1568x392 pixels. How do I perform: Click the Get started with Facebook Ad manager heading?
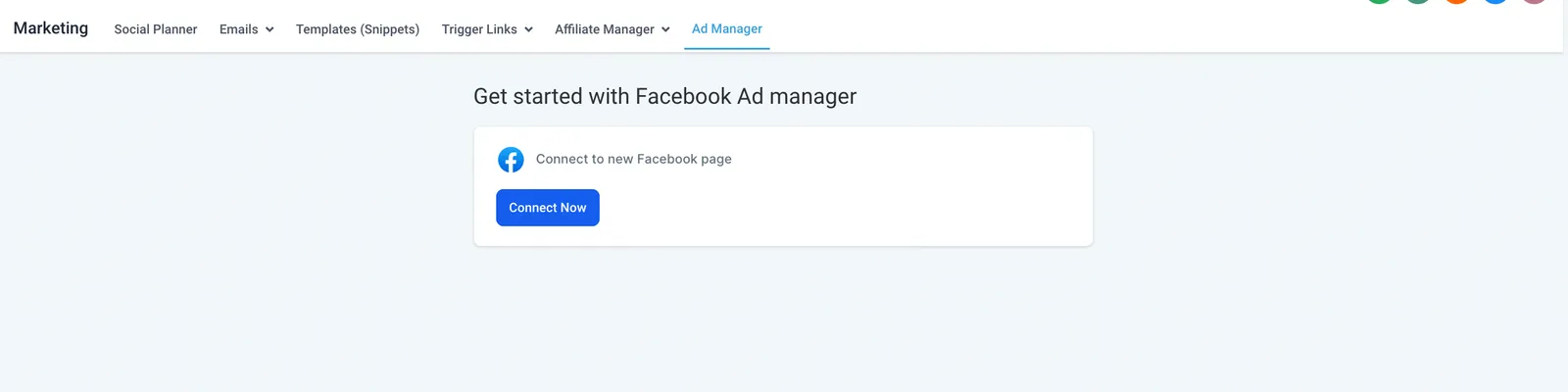(664, 96)
